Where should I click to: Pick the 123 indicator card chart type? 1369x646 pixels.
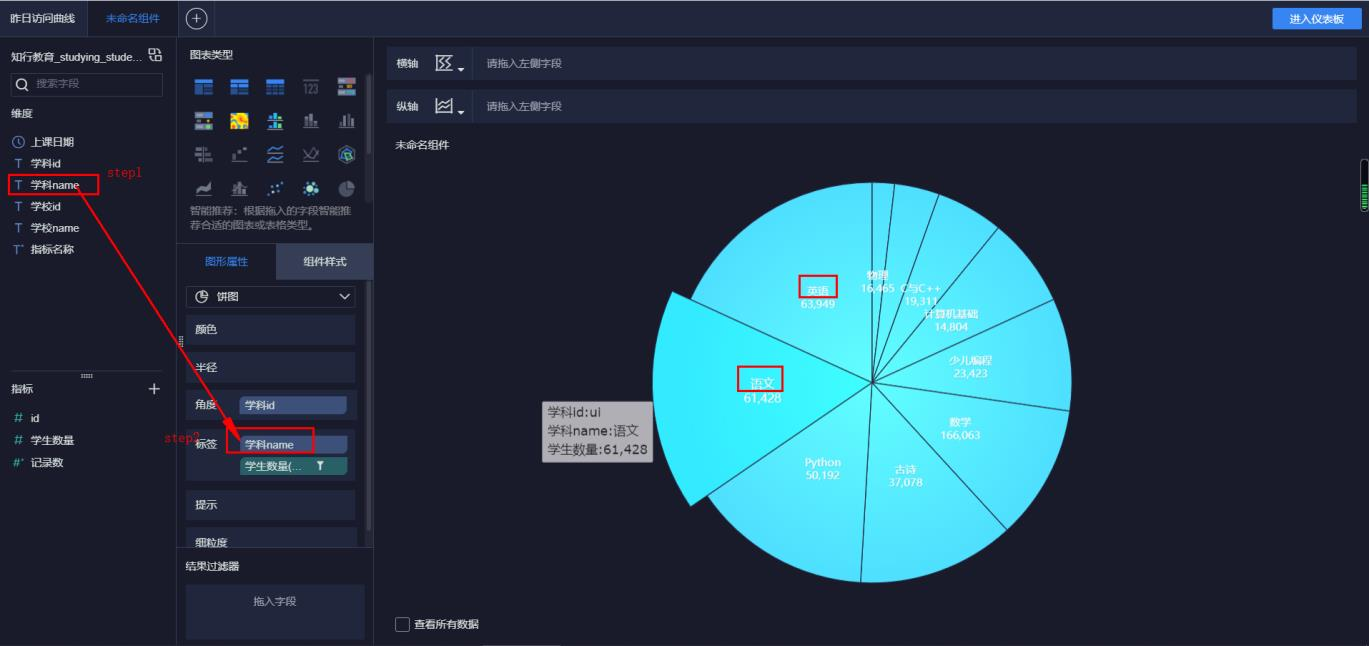tap(310, 87)
